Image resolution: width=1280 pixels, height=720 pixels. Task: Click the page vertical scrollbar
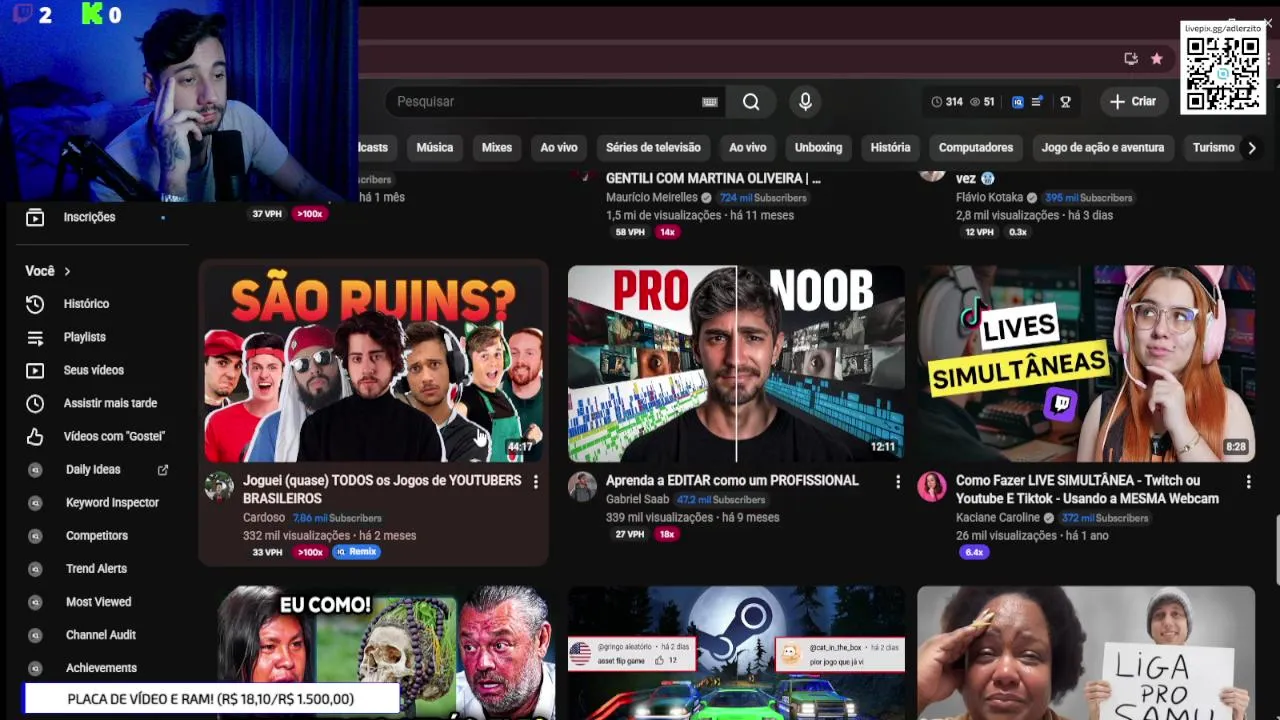(1276, 548)
